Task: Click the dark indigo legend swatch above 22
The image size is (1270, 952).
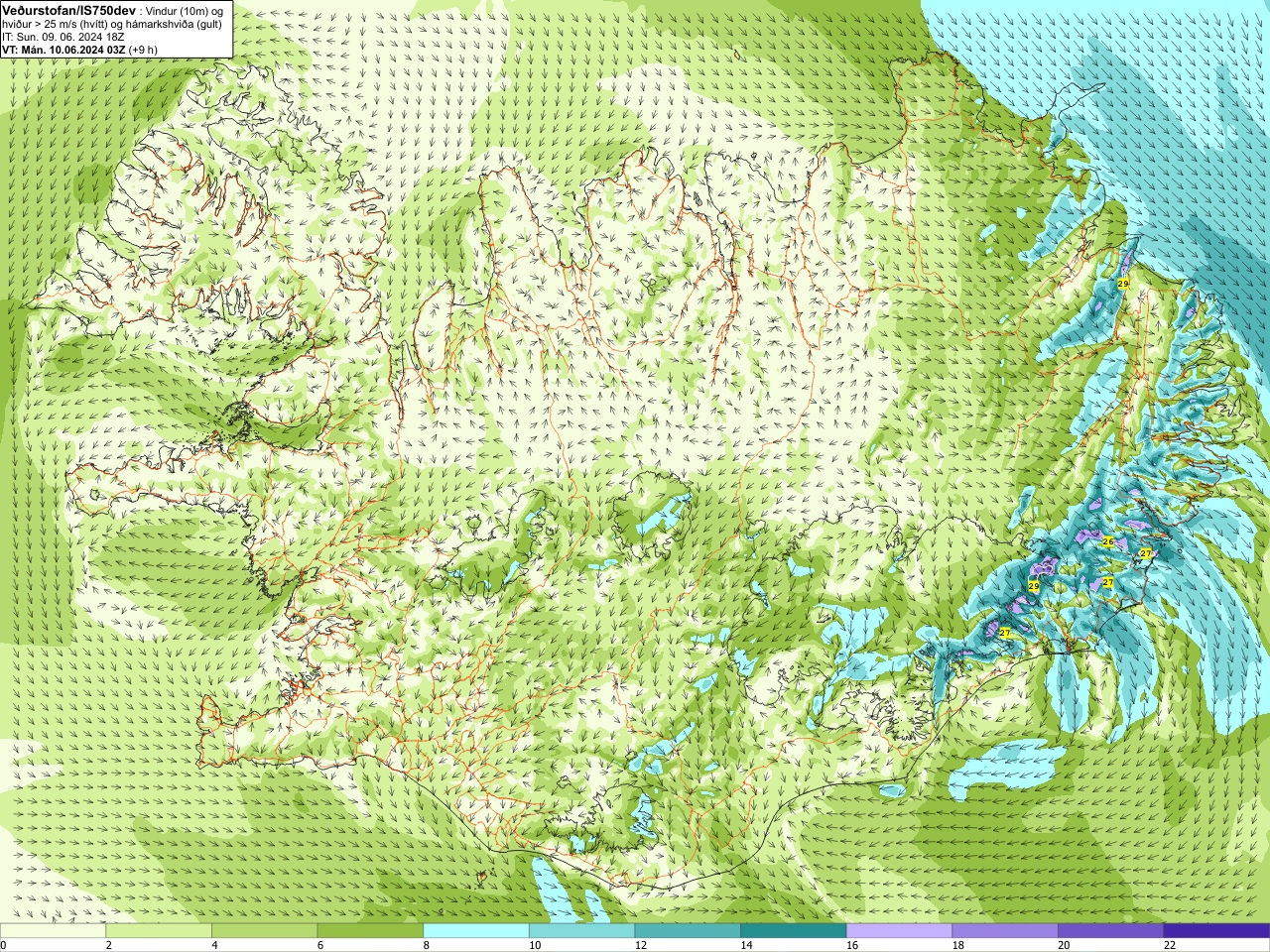Action: 1216,931
